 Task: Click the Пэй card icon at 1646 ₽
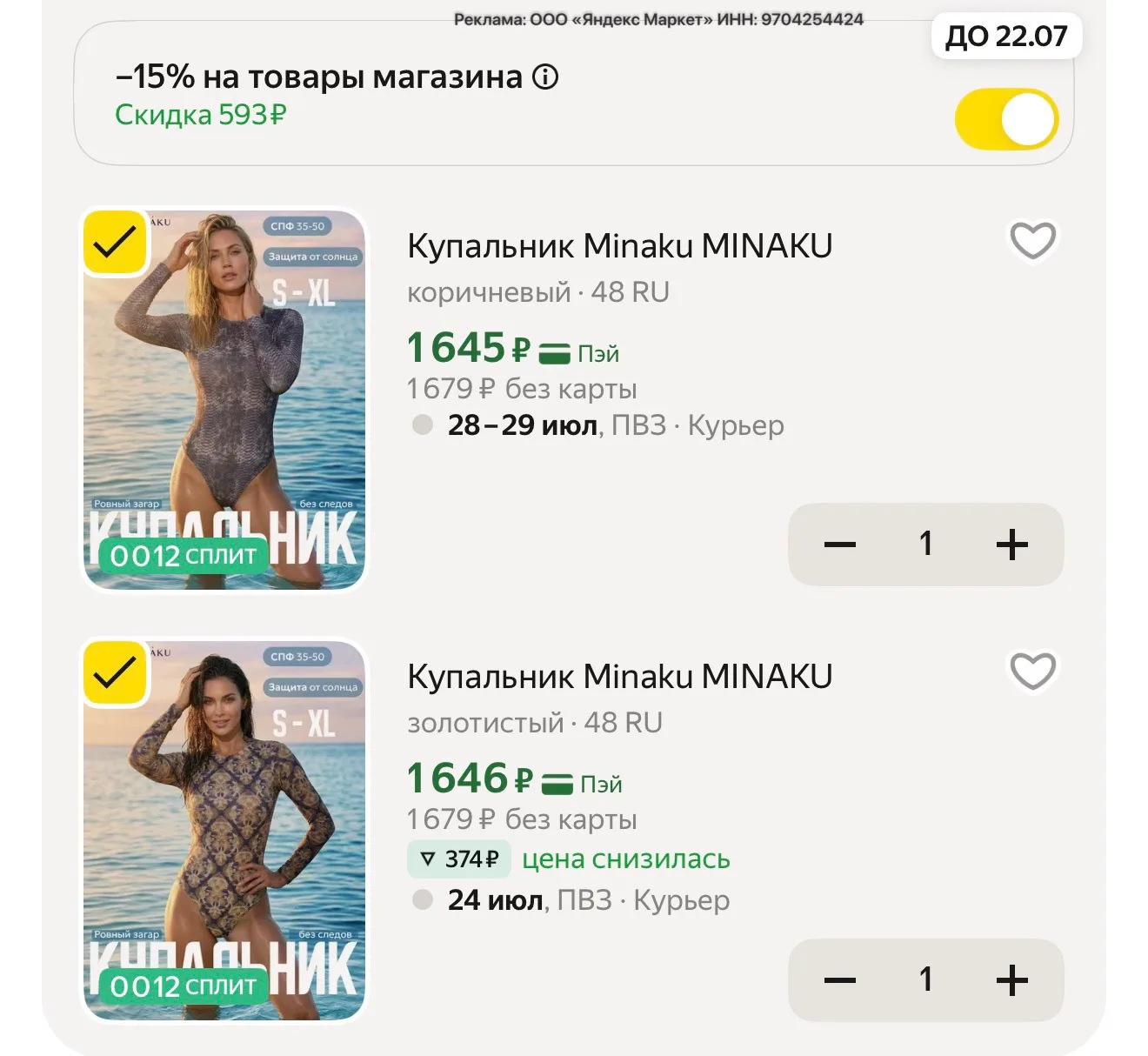[x=557, y=784]
